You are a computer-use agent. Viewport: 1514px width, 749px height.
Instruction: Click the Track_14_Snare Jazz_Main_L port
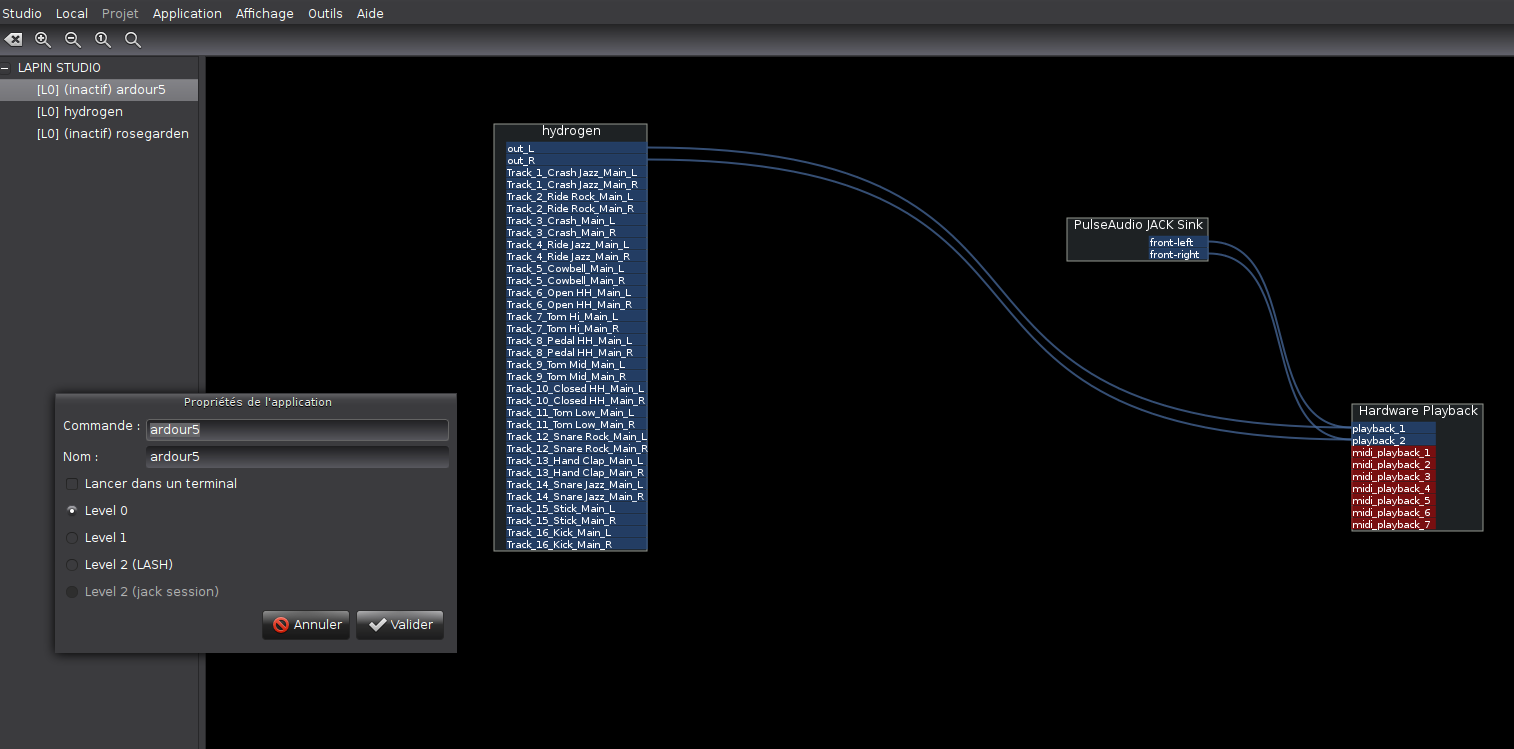575,485
